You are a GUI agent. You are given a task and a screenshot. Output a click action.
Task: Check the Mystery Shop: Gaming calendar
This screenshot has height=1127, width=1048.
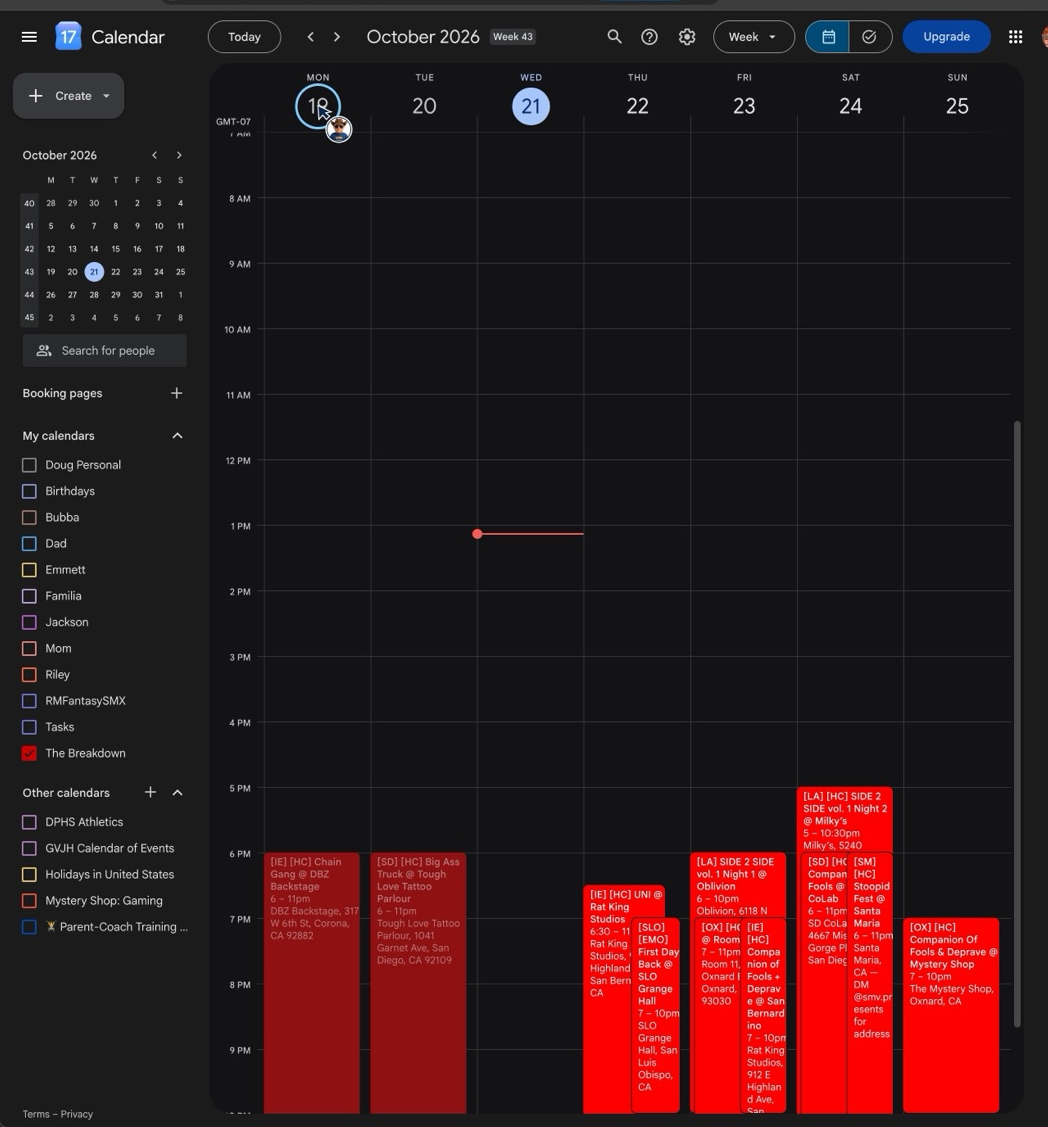pyautogui.click(x=29, y=901)
